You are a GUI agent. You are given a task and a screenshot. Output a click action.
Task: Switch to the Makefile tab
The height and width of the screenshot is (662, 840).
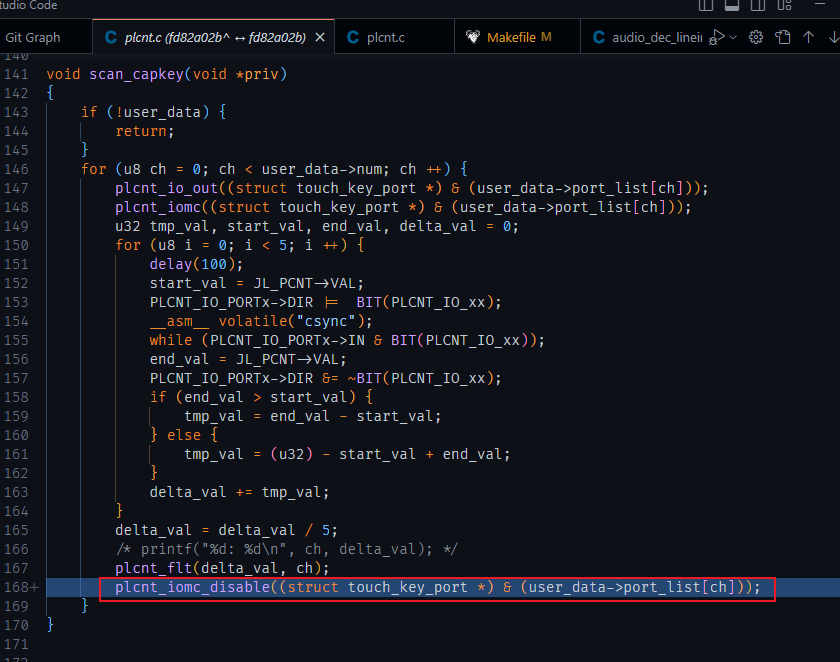pyautogui.click(x=518, y=37)
